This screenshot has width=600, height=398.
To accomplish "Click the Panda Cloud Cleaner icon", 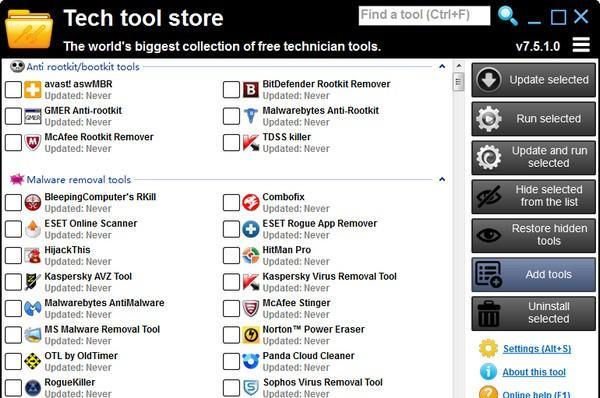I will [251, 361].
